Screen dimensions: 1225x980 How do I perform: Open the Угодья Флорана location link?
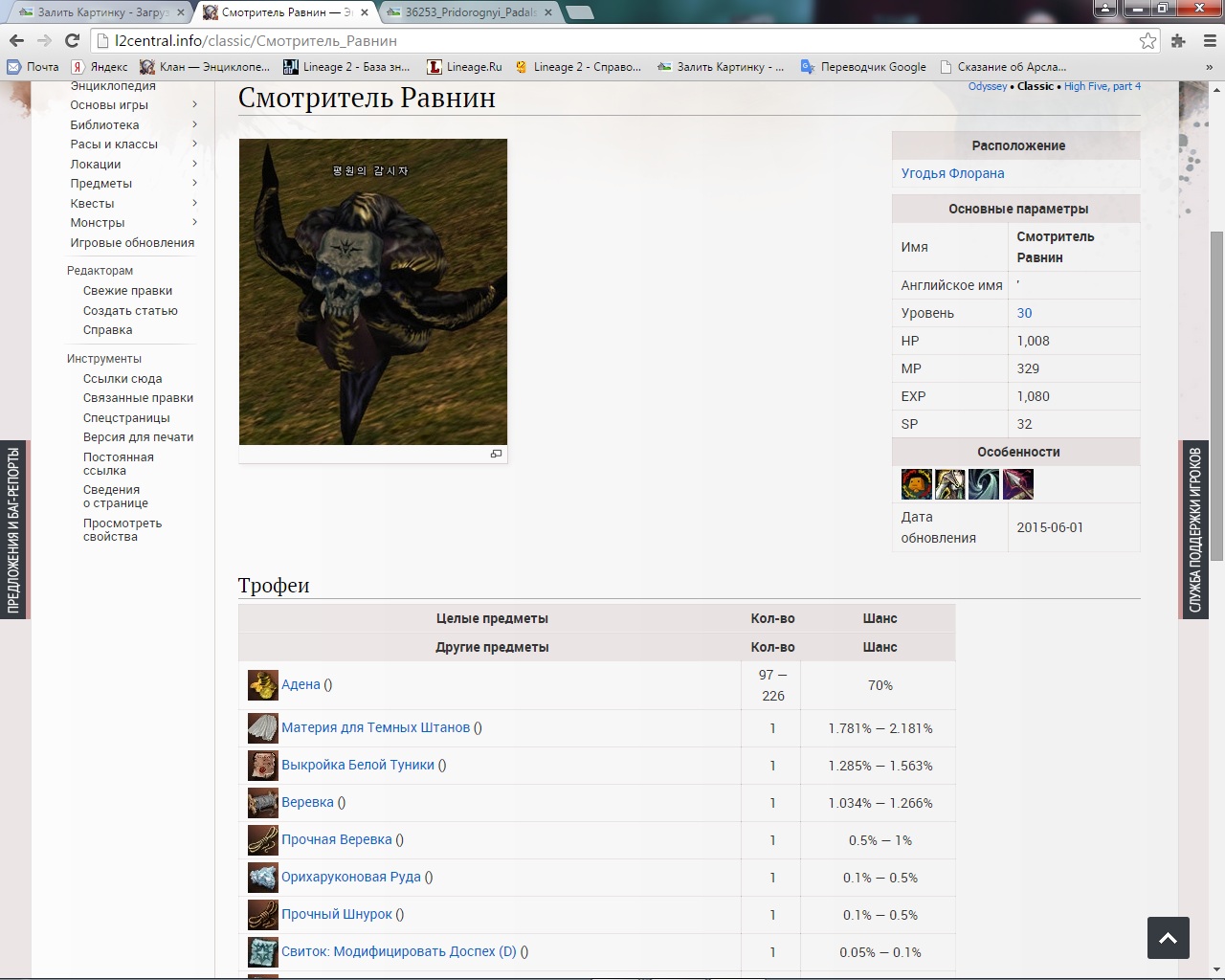952,173
